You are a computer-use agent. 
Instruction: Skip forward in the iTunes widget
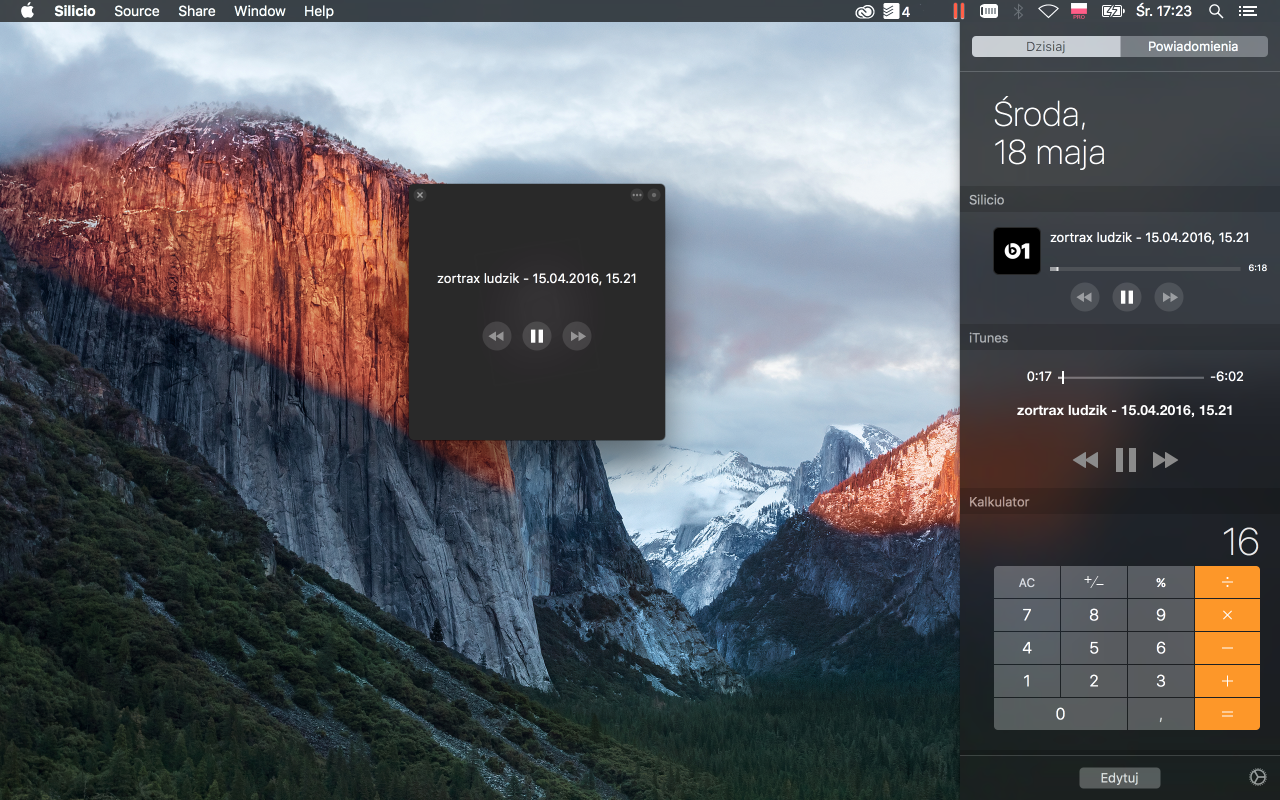(1165, 460)
